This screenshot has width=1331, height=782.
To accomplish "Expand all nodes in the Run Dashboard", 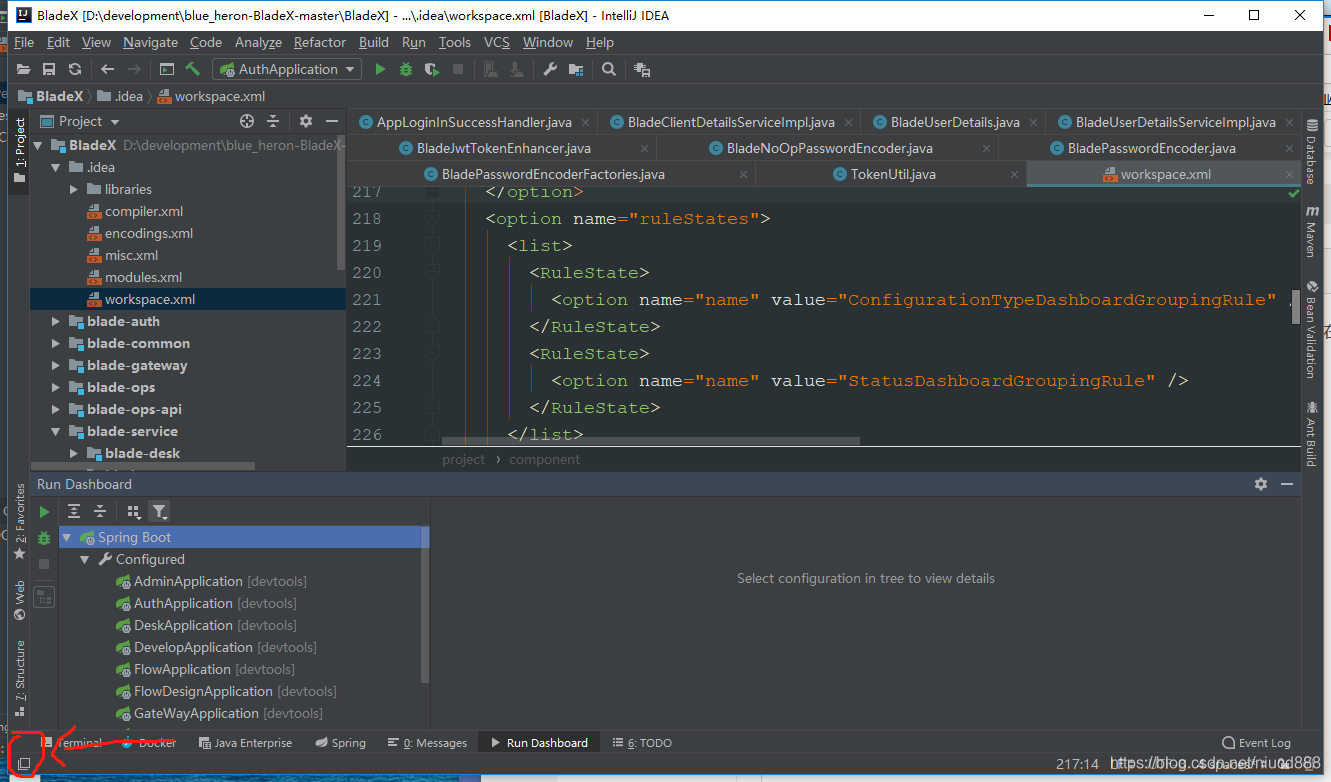I will click(x=74, y=512).
